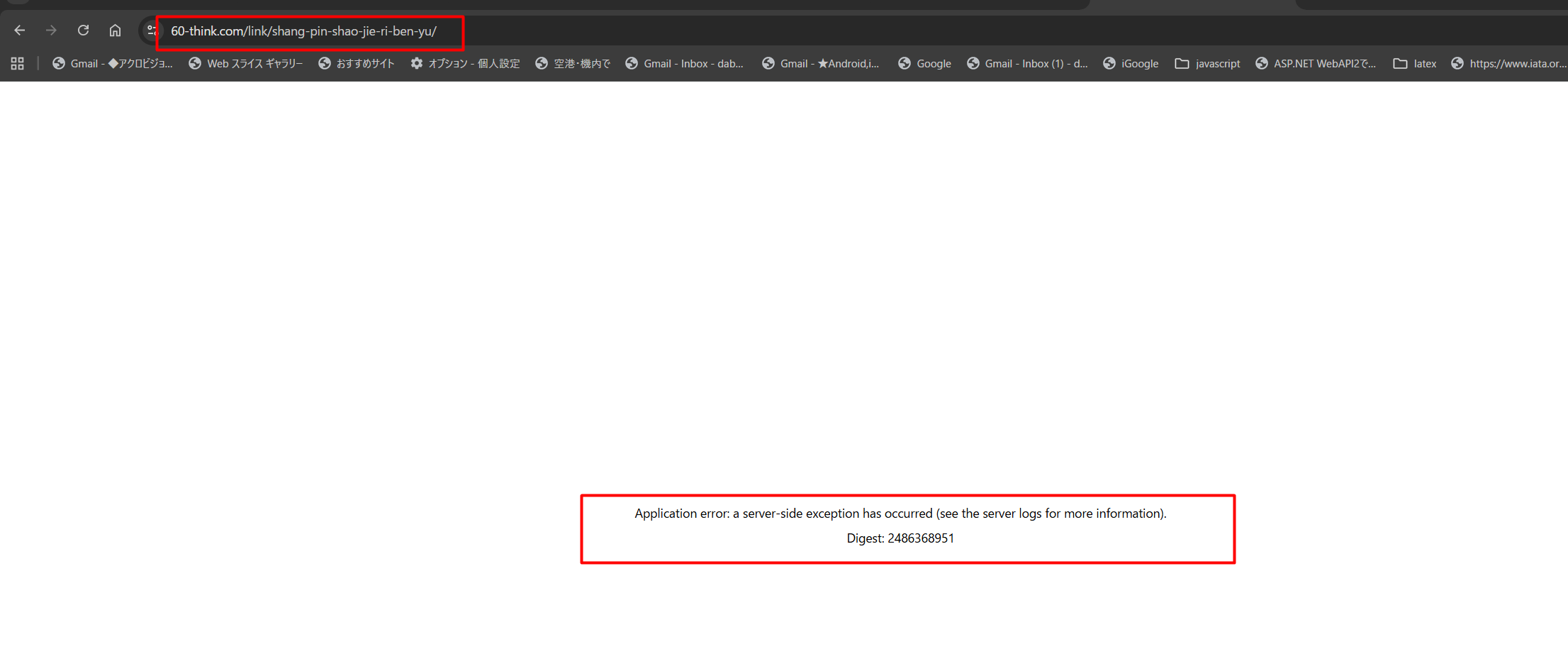Expand the latex bookmarks folder
The image size is (1568, 649).
tap(1415, 64)
